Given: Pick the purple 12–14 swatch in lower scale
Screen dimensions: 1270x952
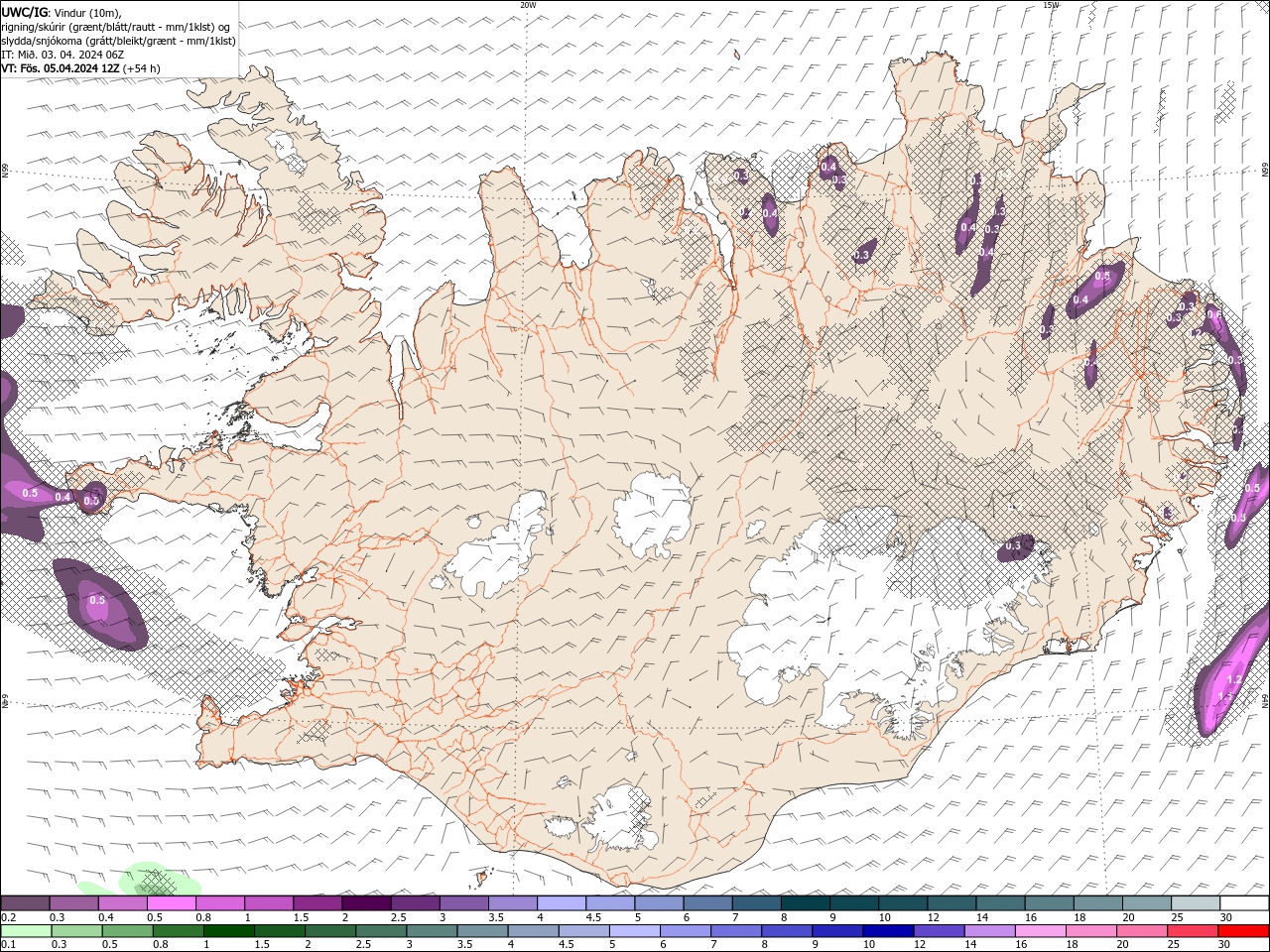Looking at the screenshot, I should pyautogui.click(x=938, y=931).
